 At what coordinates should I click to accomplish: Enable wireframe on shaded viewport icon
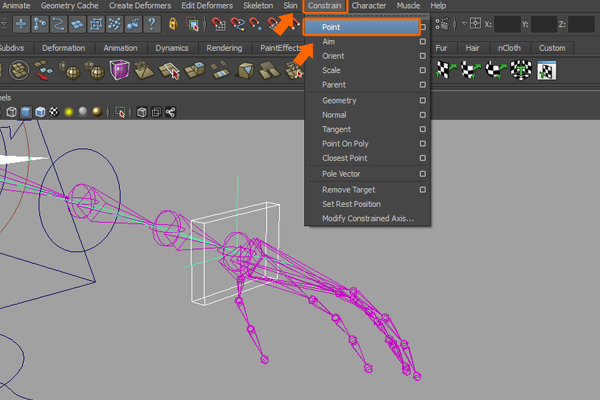pos(40,112)
